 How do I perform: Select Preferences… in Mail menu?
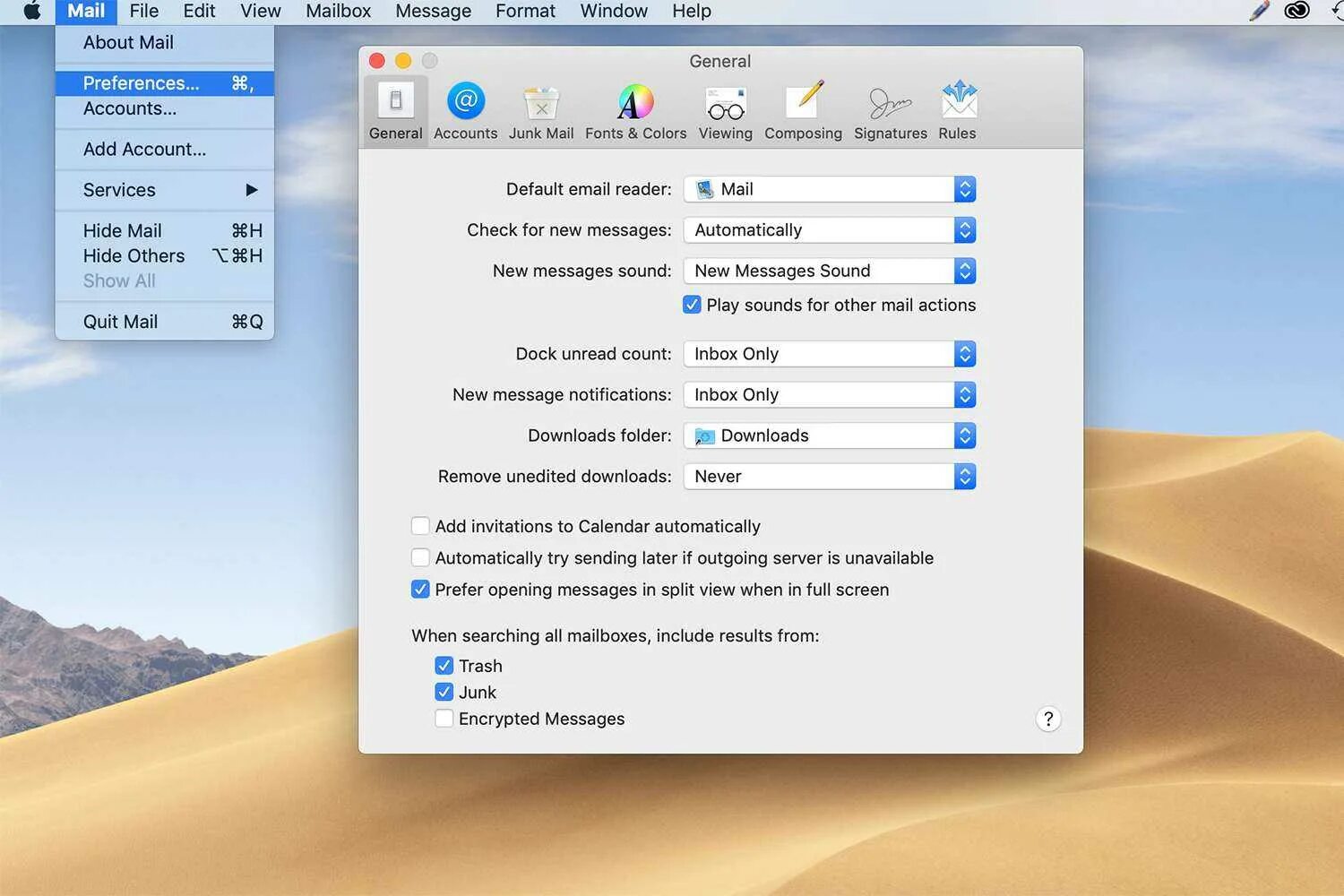coord(165,83)
